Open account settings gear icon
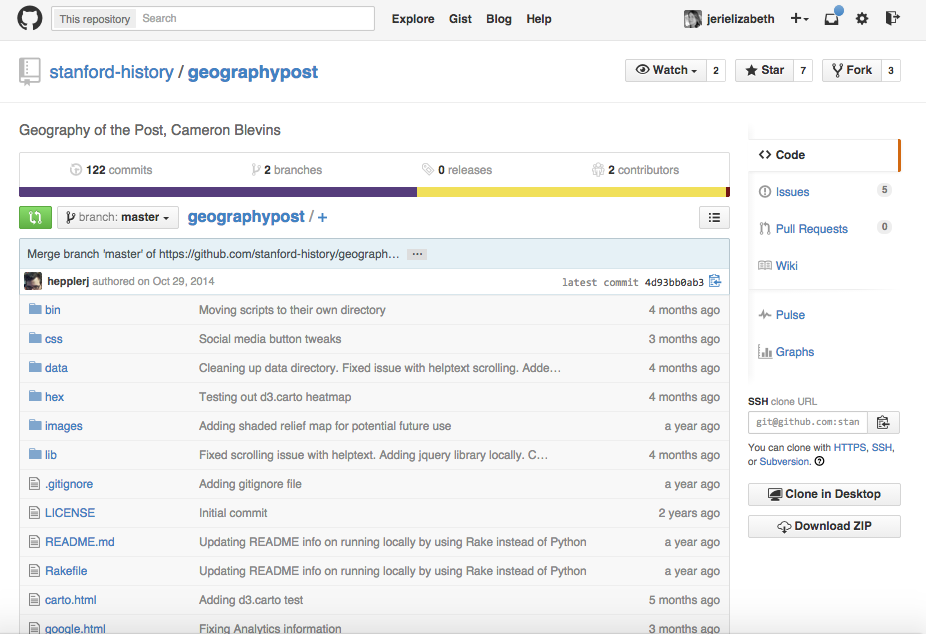Screen dimensions: 926x634 (862, 19)
